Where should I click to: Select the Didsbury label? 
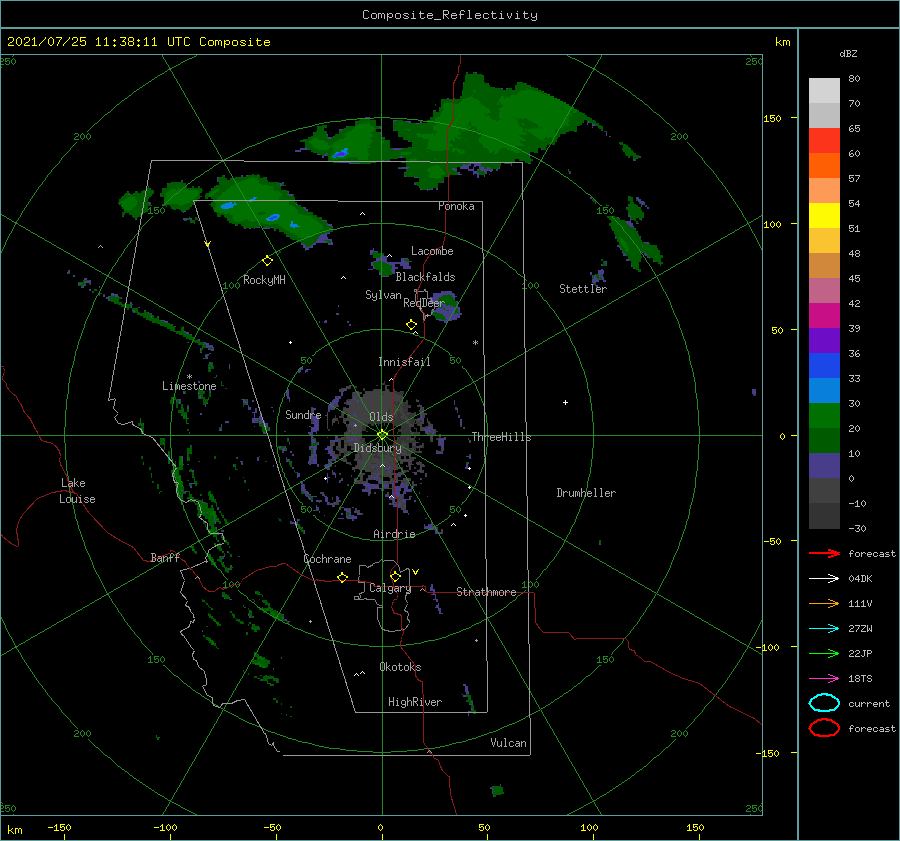click(x=378, y=448)
